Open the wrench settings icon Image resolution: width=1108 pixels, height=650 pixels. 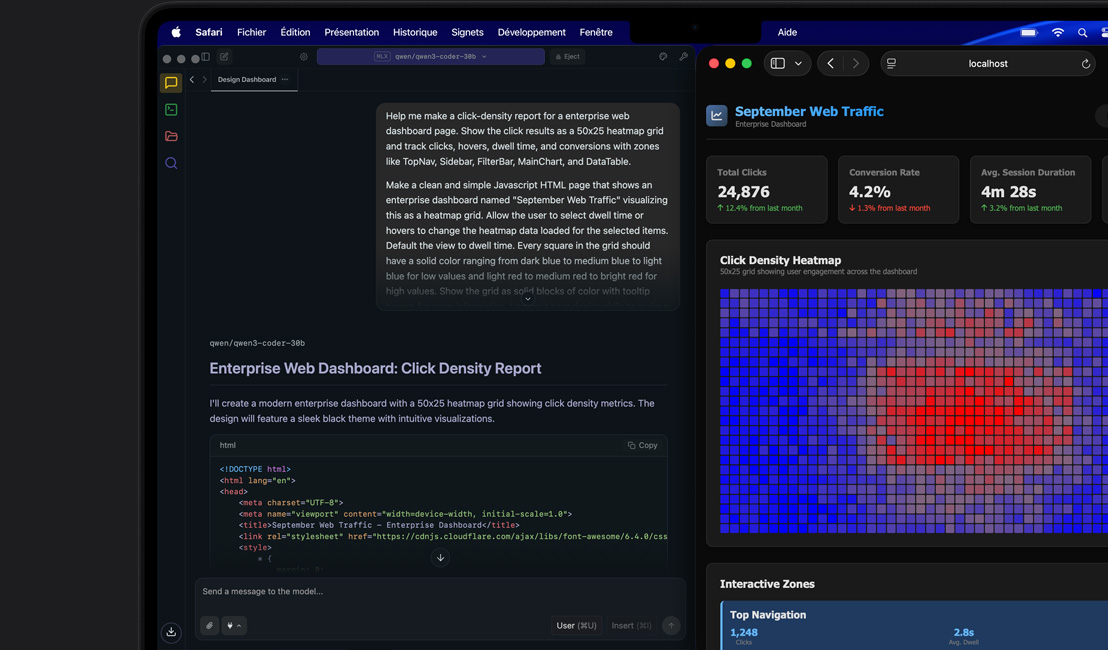tap(683, 57)
